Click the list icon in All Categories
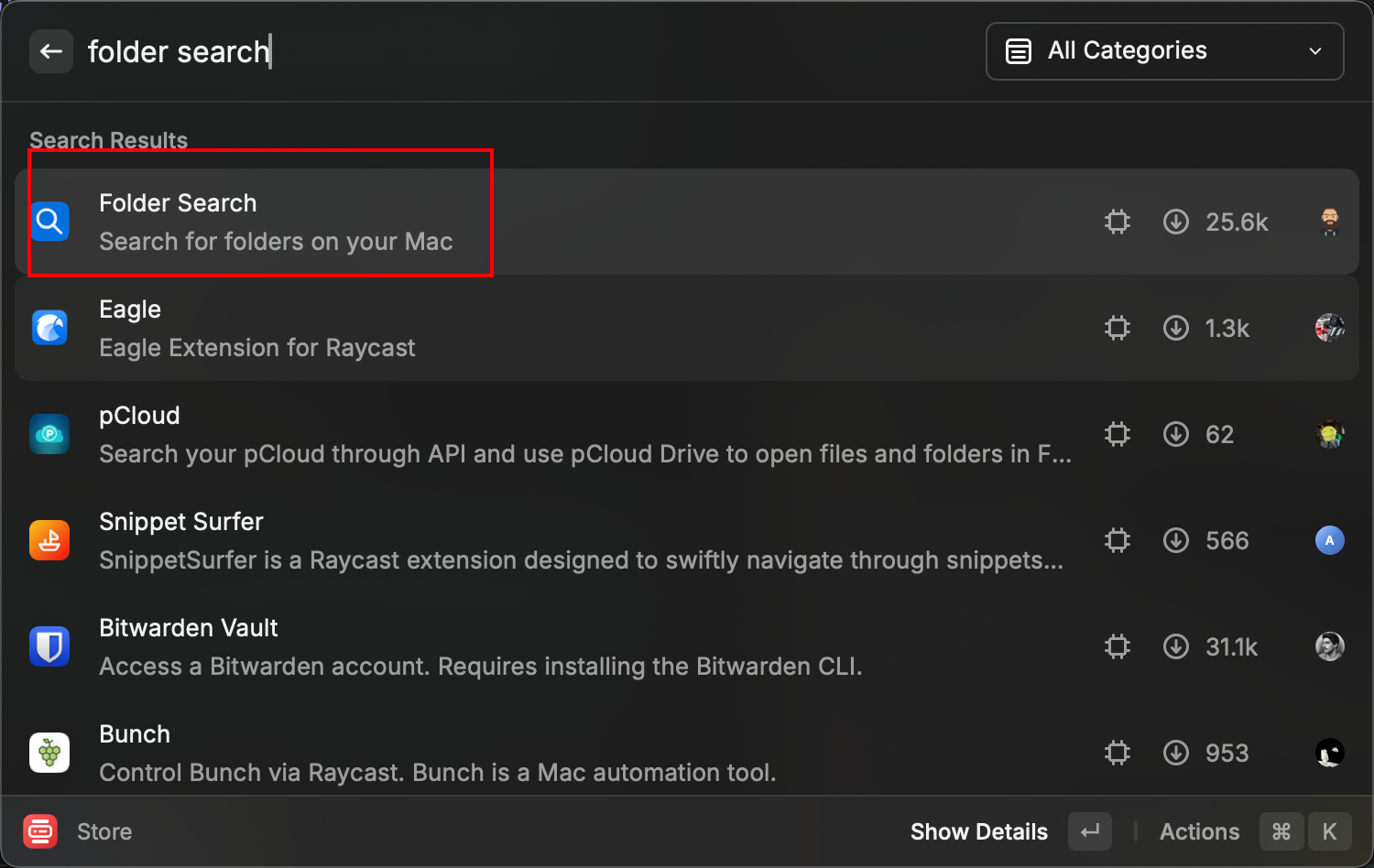Screen dimensions: 1374x868 pos(1019,51)
